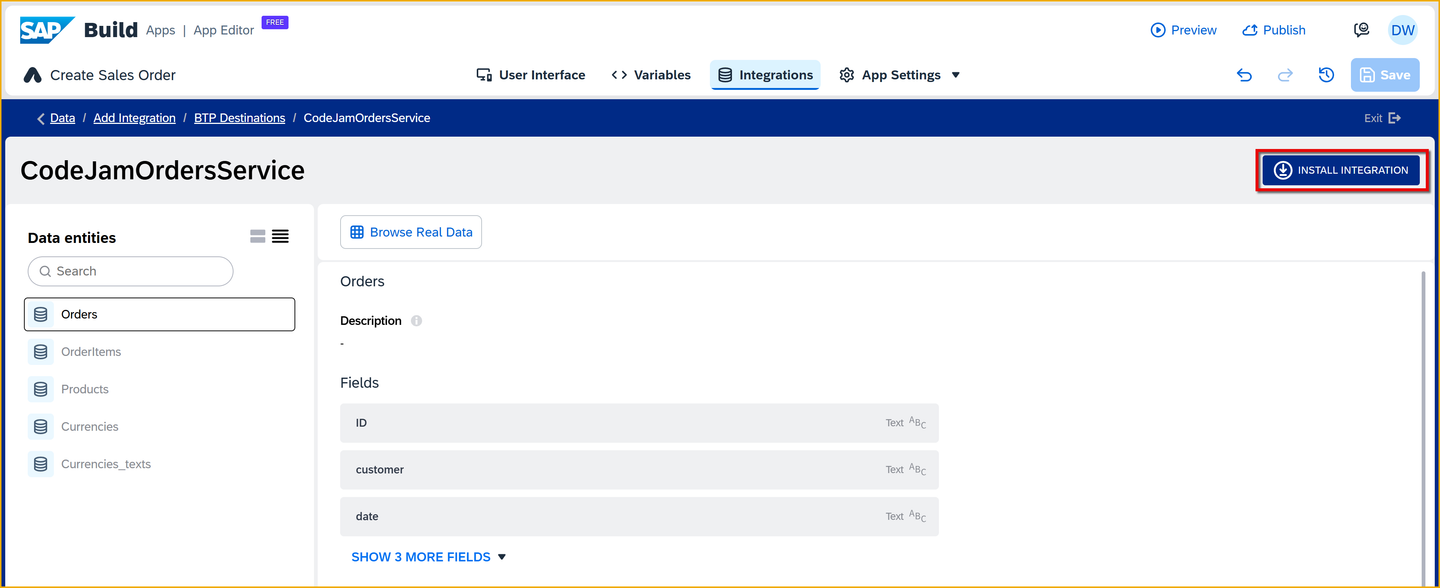Click the Orders database icon
The height and width of the screenshot is (588, 1440).
click(x=40, y=314)
